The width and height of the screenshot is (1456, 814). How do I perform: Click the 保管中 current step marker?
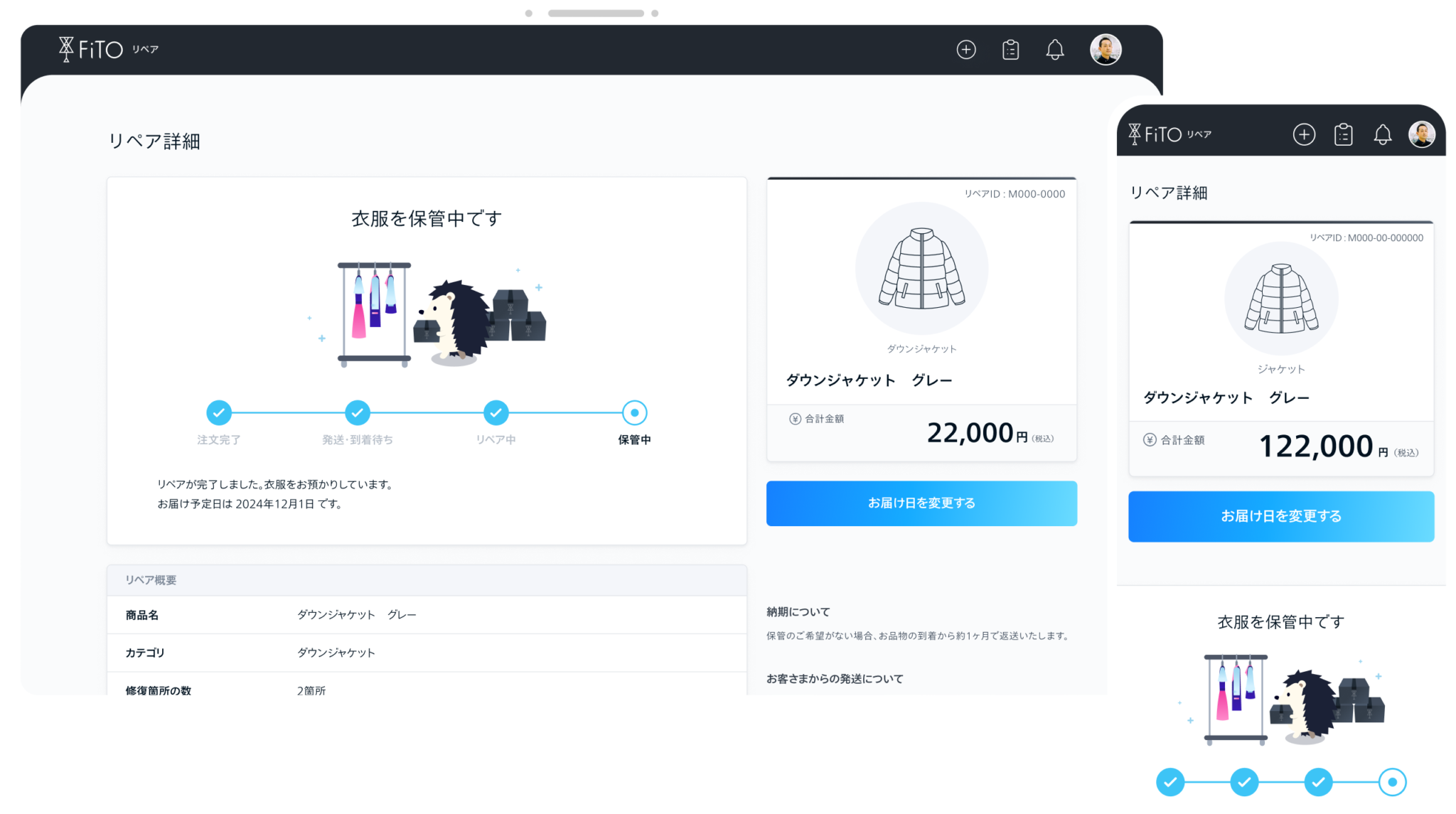(x=635, y=412)
